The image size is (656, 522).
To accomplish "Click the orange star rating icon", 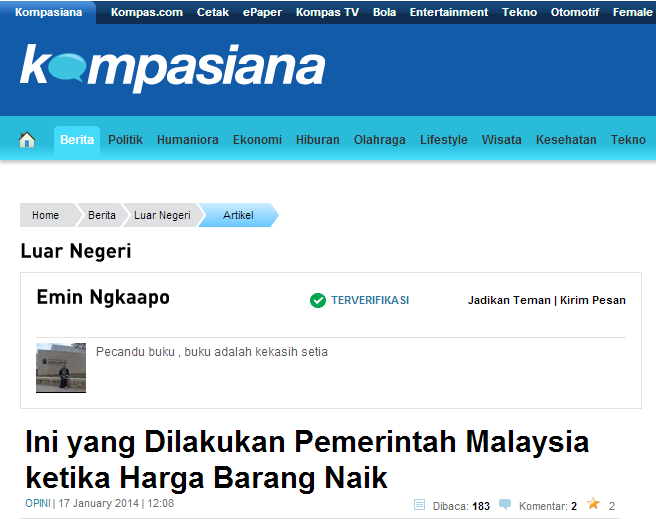I will 593,505.
